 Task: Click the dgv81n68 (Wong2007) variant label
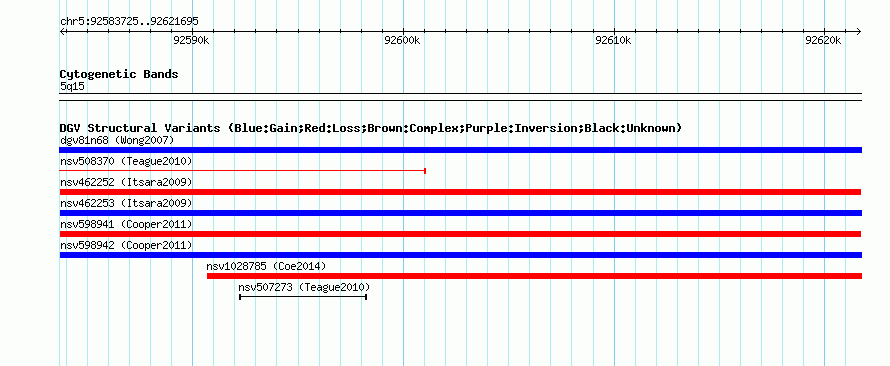click(x=117, y=140)
